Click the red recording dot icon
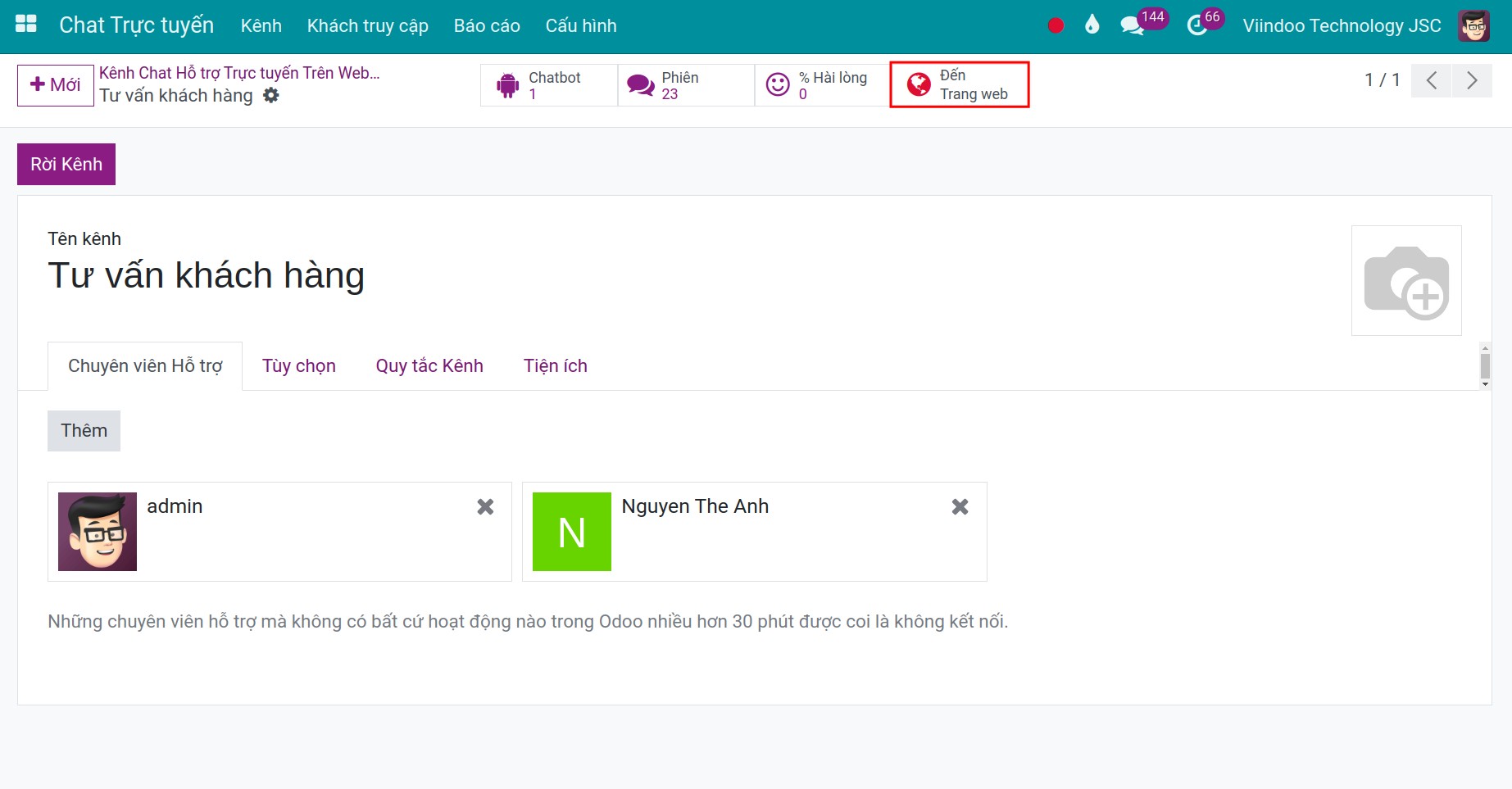 pyautogui.click(x=1056, y=25)
